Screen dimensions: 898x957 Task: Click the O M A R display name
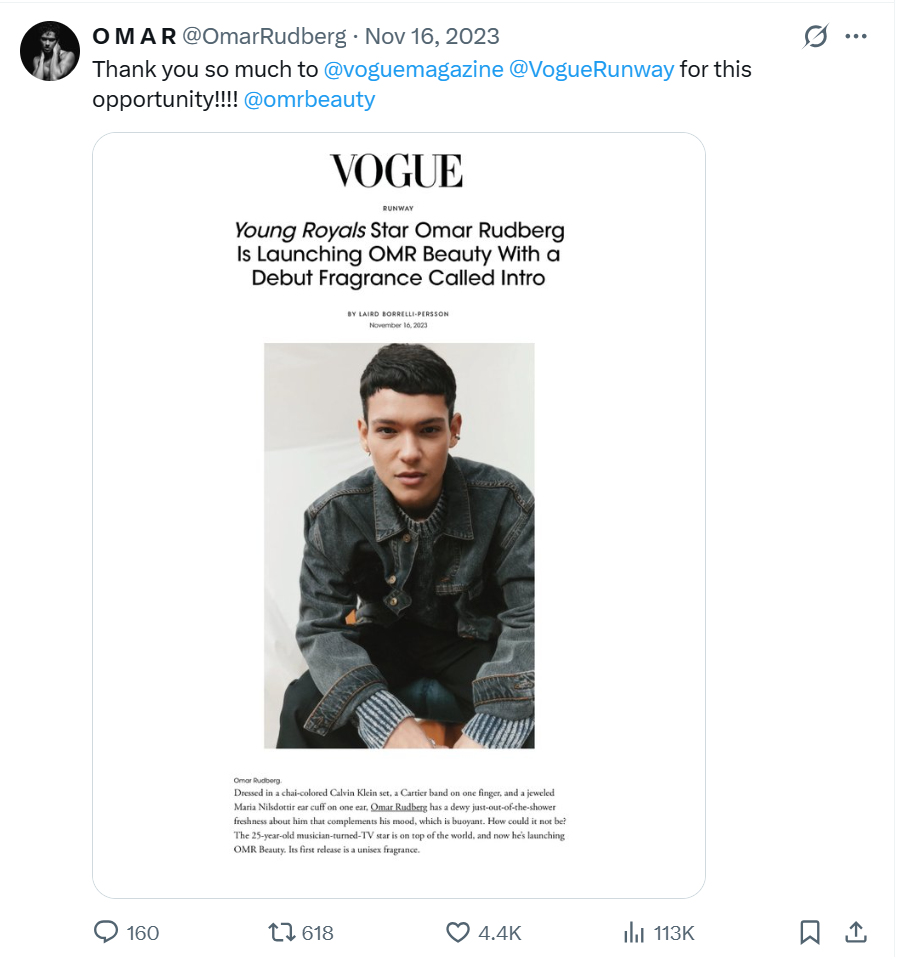134,37
